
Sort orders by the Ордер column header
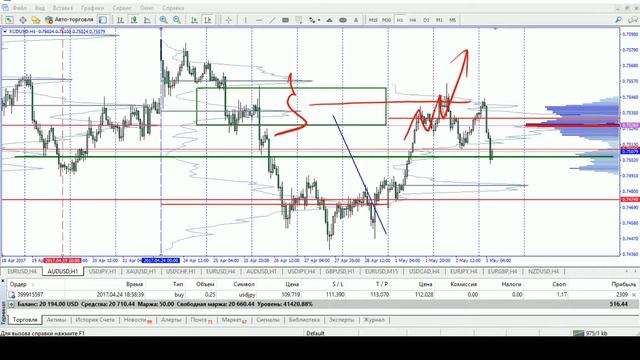tap(18, 284)
